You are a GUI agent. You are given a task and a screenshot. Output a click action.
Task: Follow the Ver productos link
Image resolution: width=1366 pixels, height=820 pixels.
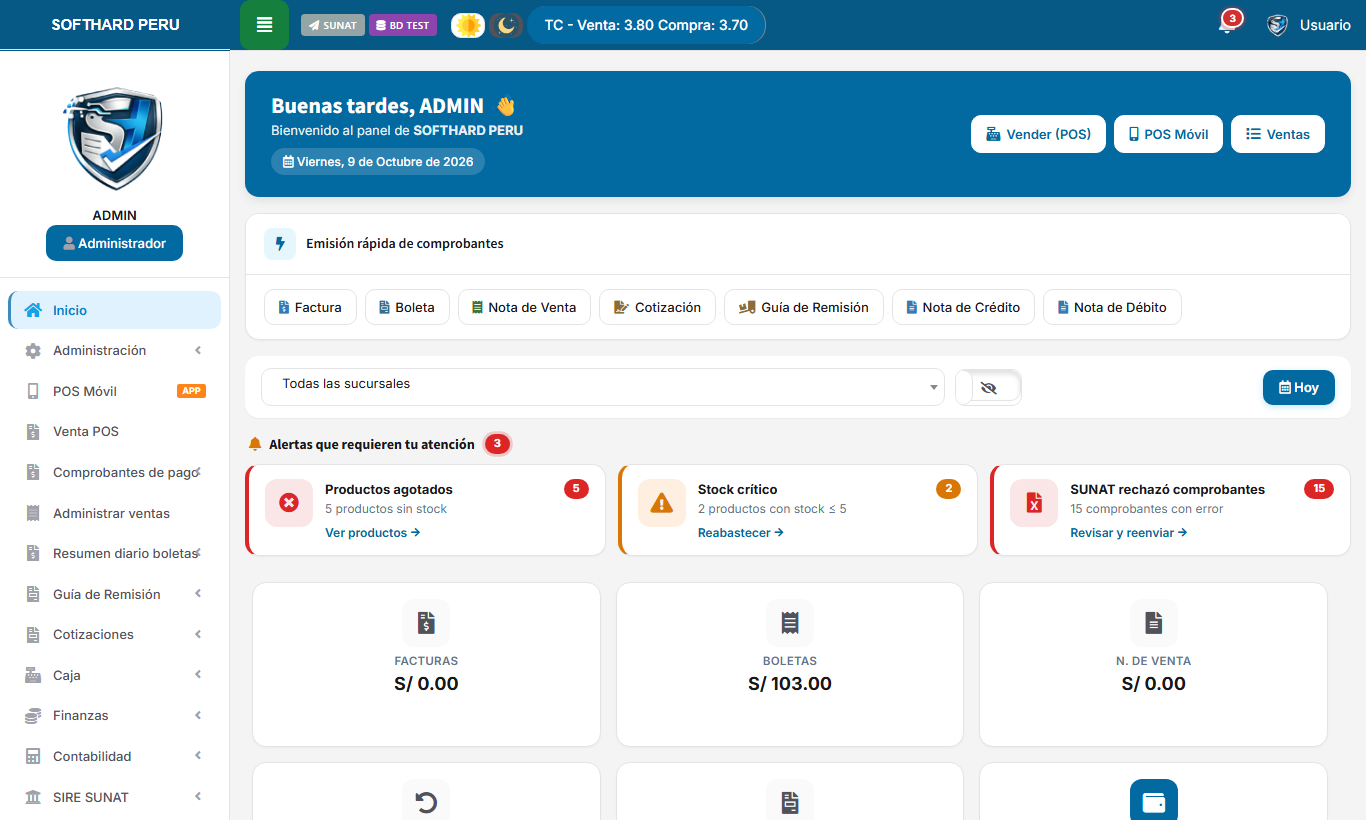pos(373,533)
